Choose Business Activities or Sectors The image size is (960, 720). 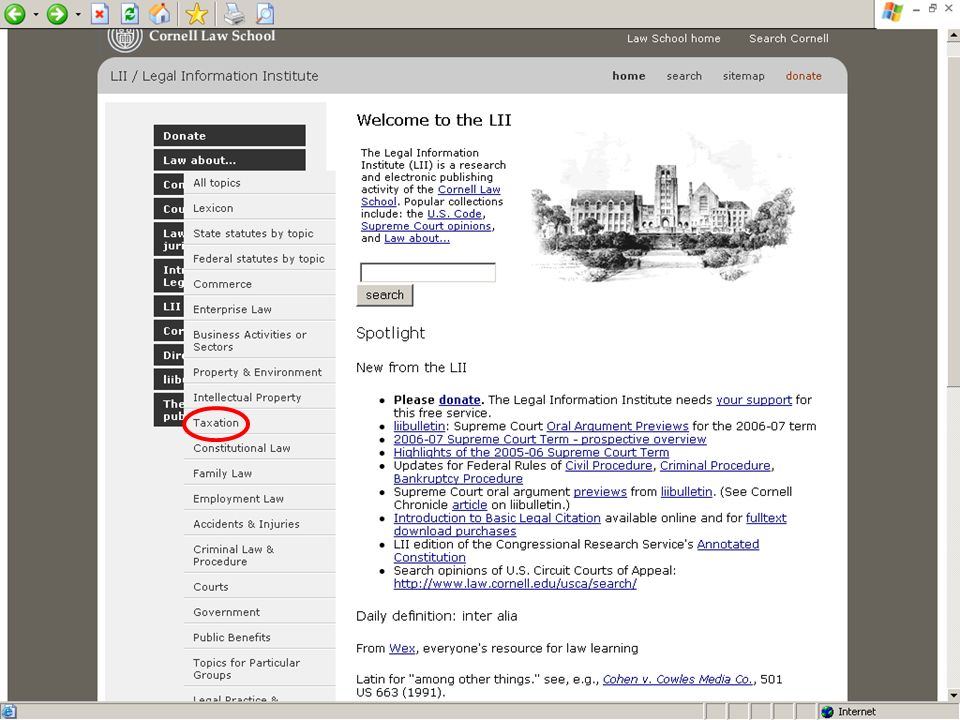point(260,340)
